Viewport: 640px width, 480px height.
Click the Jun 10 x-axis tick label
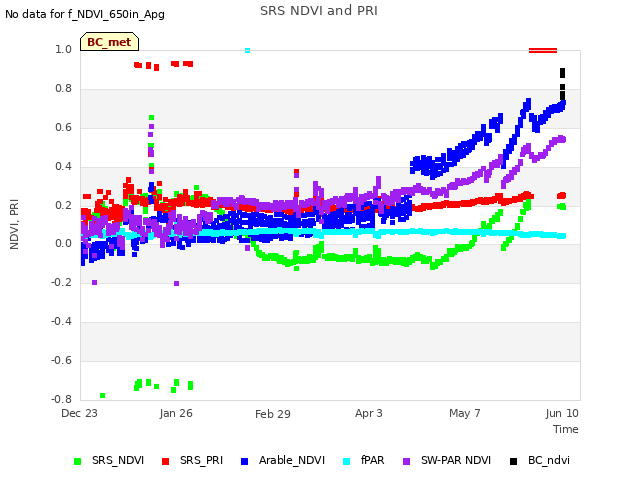pyautogui.click(x=562, y=413)
